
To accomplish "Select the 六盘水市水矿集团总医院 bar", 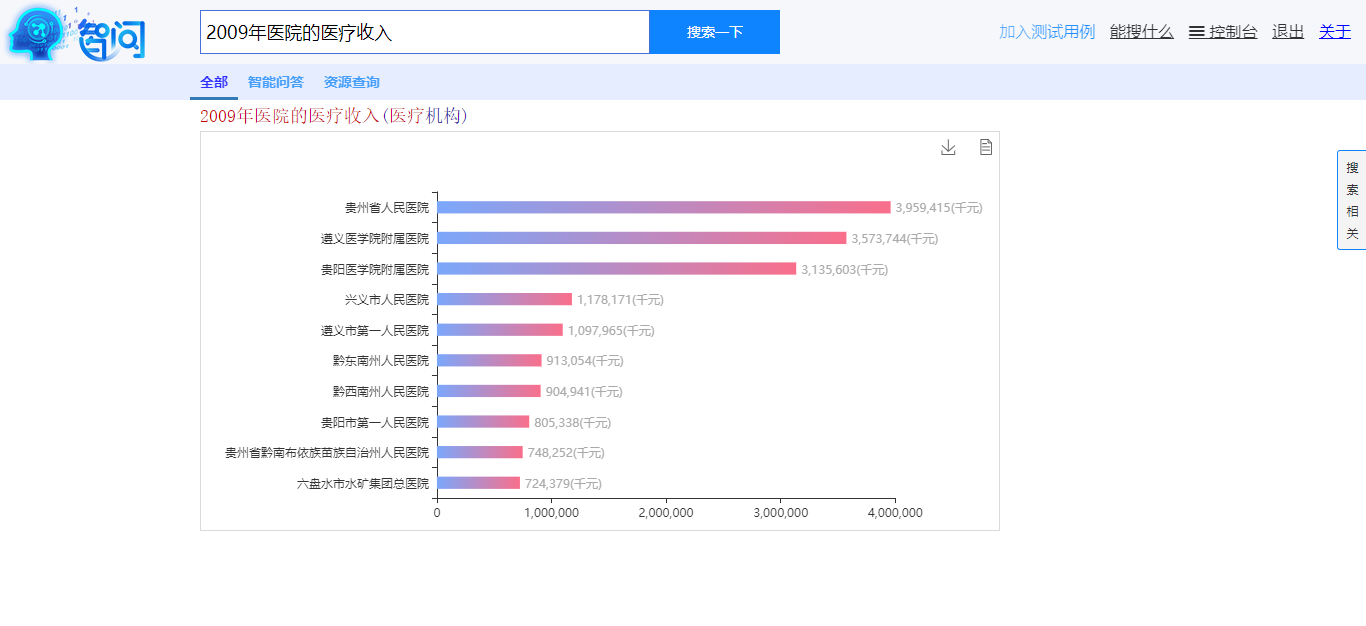I will coord(478,483).
